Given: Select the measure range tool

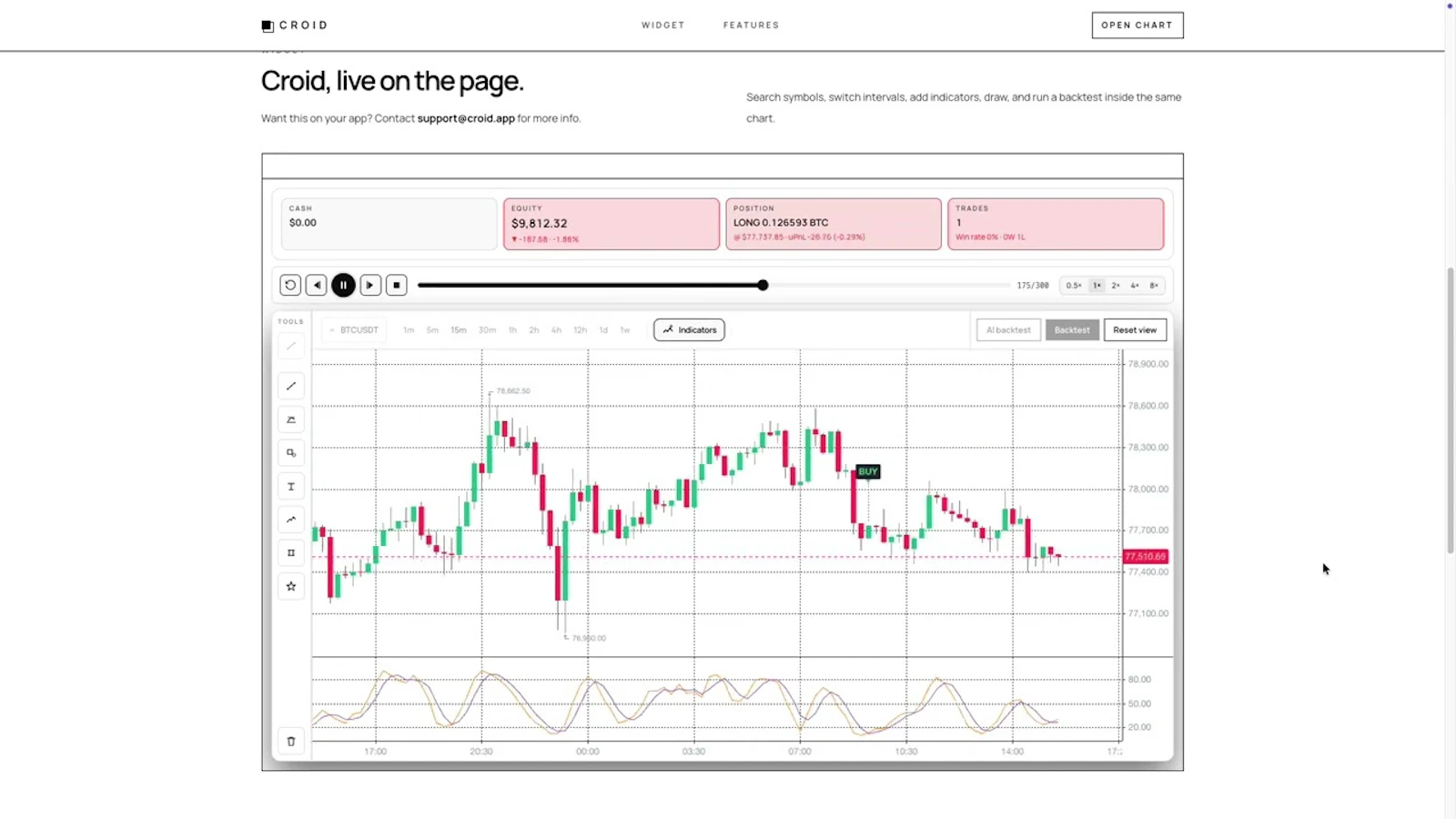Looking at the screenshot, I should (291, 552).
